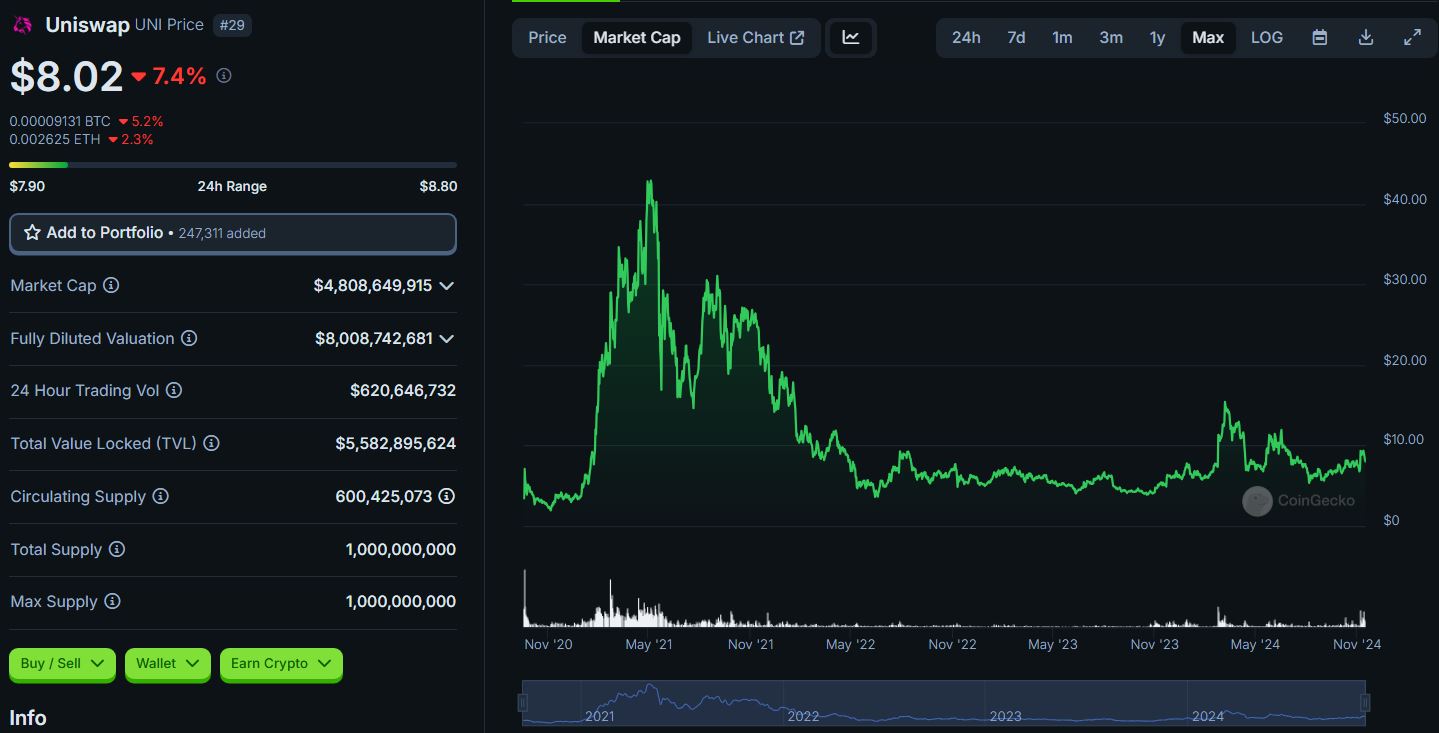Click 2023 in the chart navigator
This screenshot has height=733, width=1439.
tap(1005, 716)
